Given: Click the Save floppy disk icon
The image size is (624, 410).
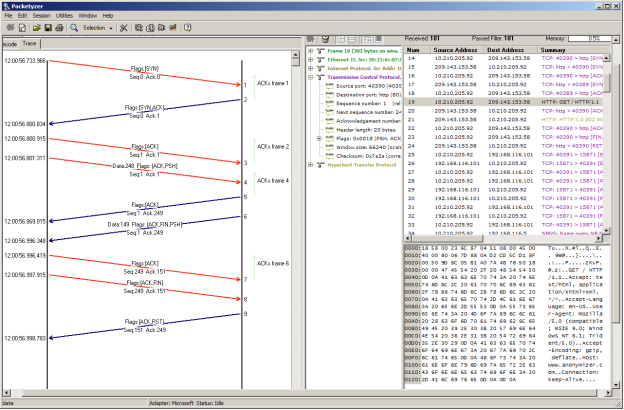Looking at the screenshot, I should [46, 28].
